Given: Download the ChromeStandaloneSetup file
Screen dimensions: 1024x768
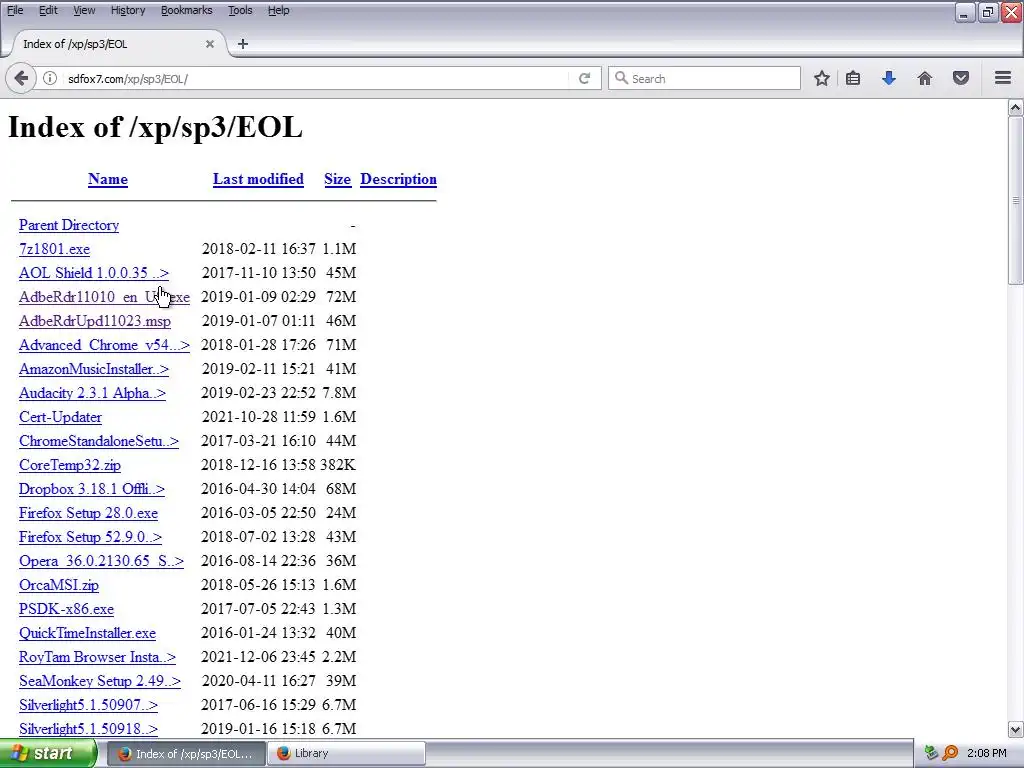Looking at the screenshot, I should coord(99,441).
